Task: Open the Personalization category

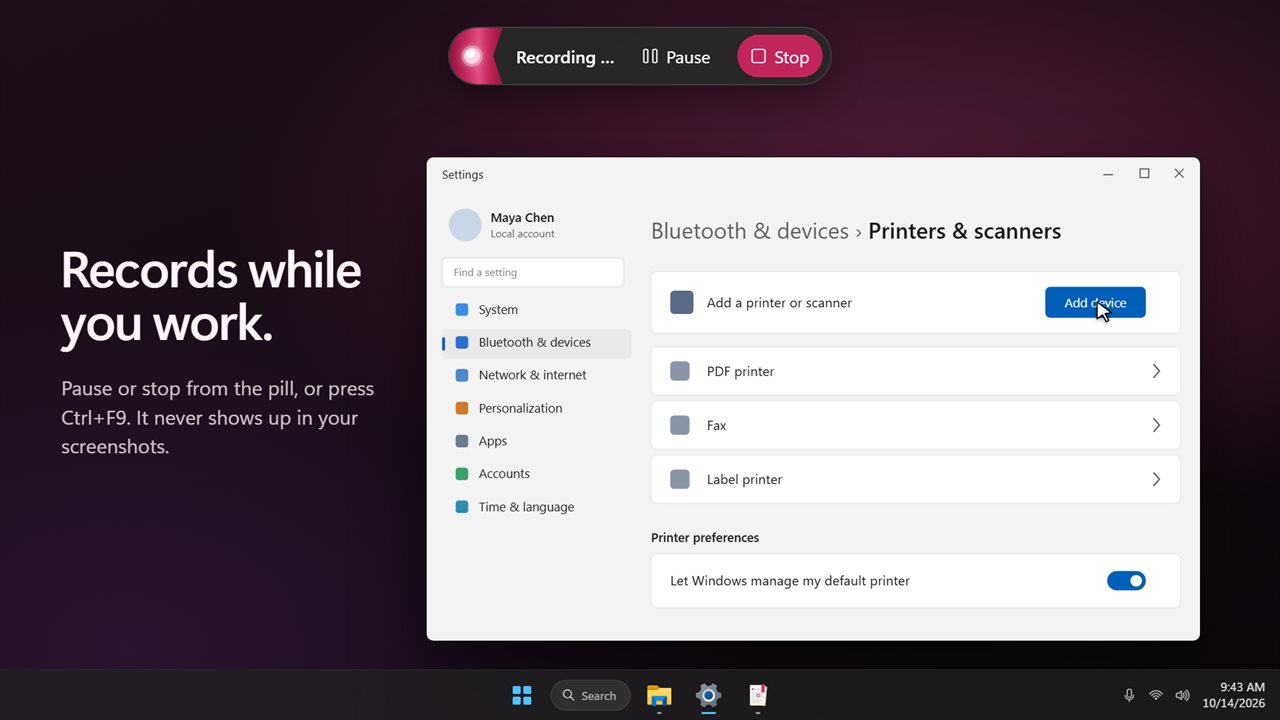Action: pos(537,408)
